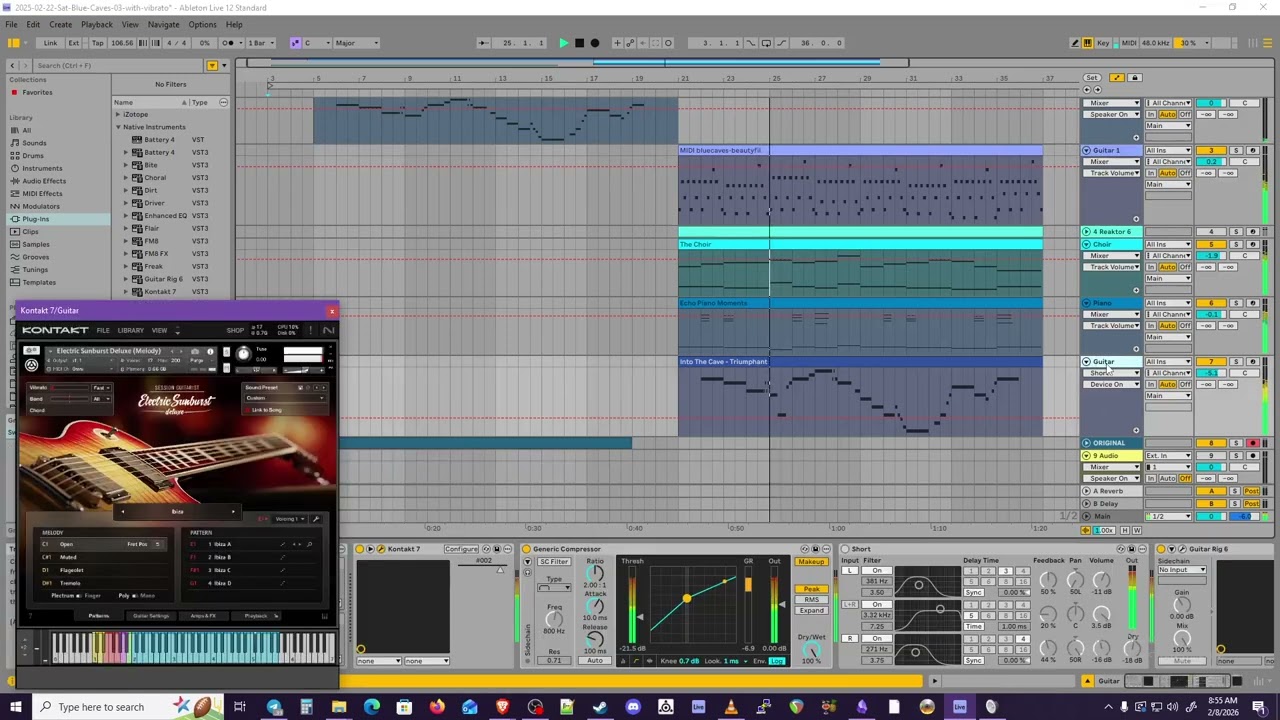This screenshot has height=720, width=1280.
Task: Toggle the Key map mode button
Action: [x=1103, y=43]
